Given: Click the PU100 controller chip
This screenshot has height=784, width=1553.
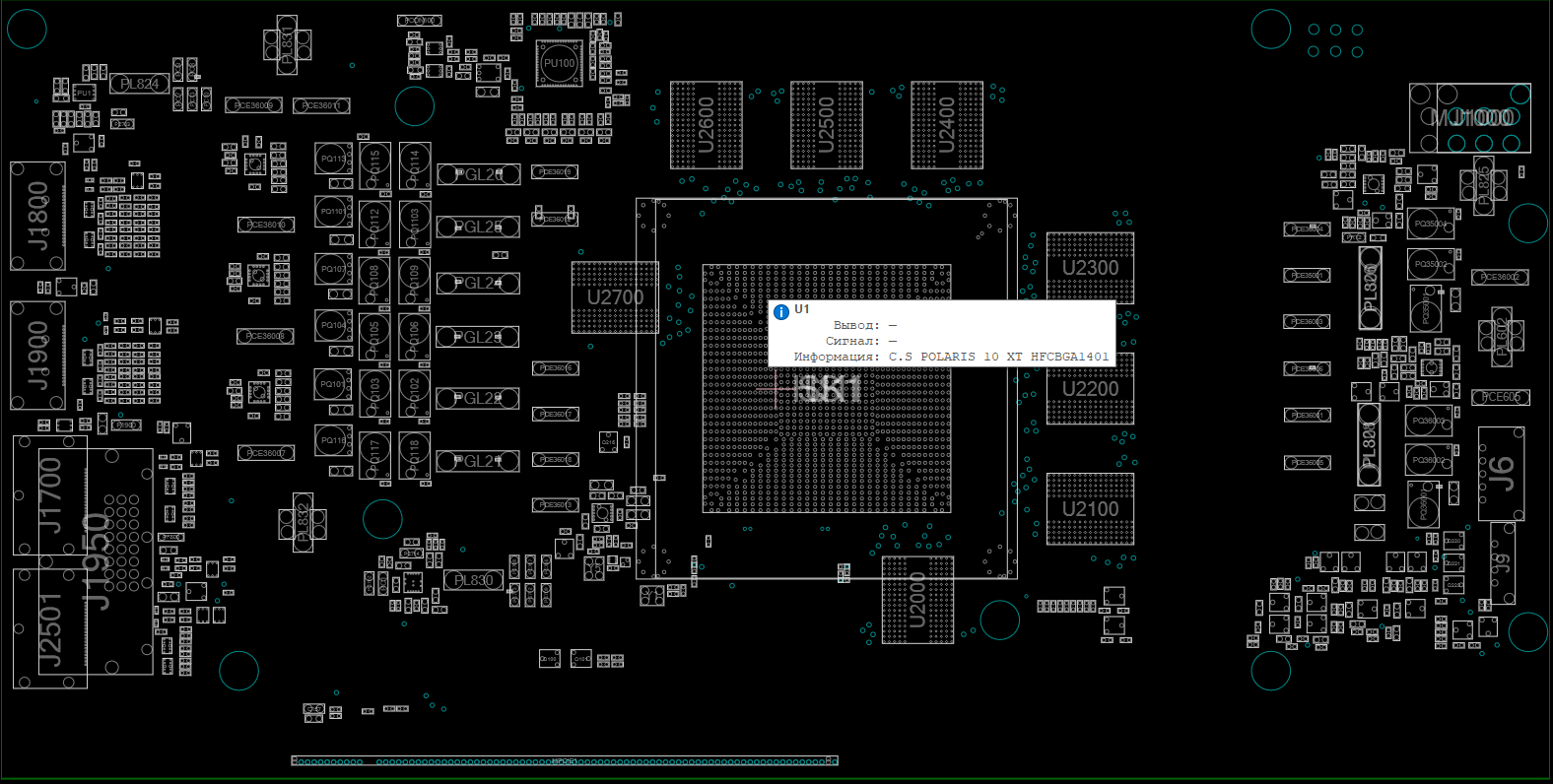Looking at the screenshot, I should 559,64.
